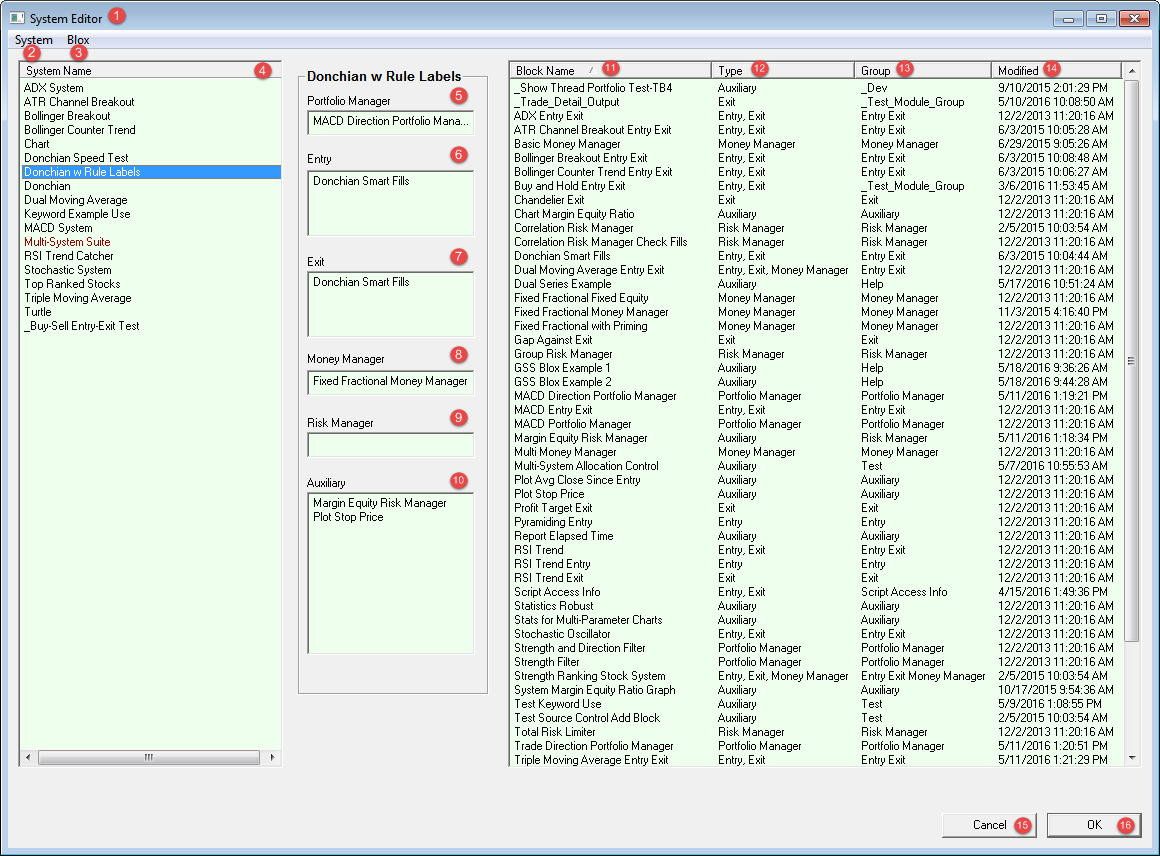Select Strength Ranking Stock System block

point(817,676)
